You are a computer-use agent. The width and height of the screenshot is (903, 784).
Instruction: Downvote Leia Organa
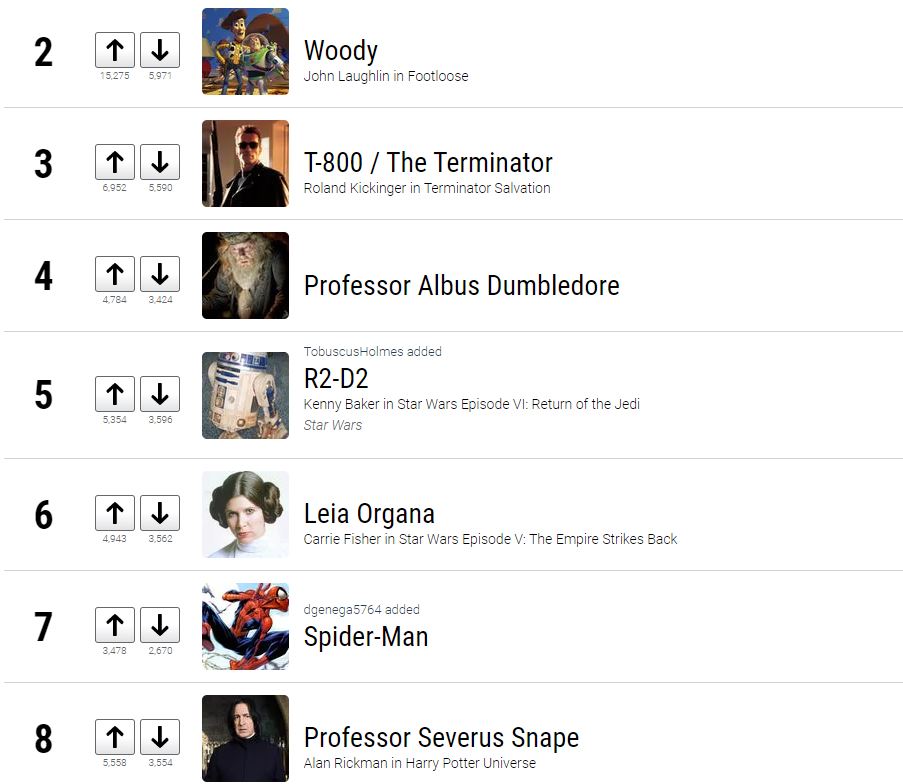(160, 513)
